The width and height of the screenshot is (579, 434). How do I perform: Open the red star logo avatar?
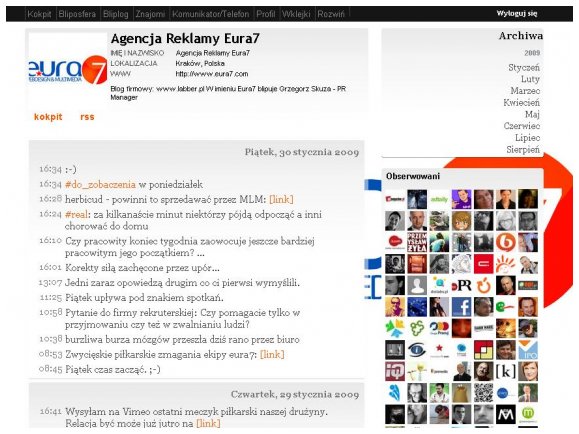(x=439, y=350)
